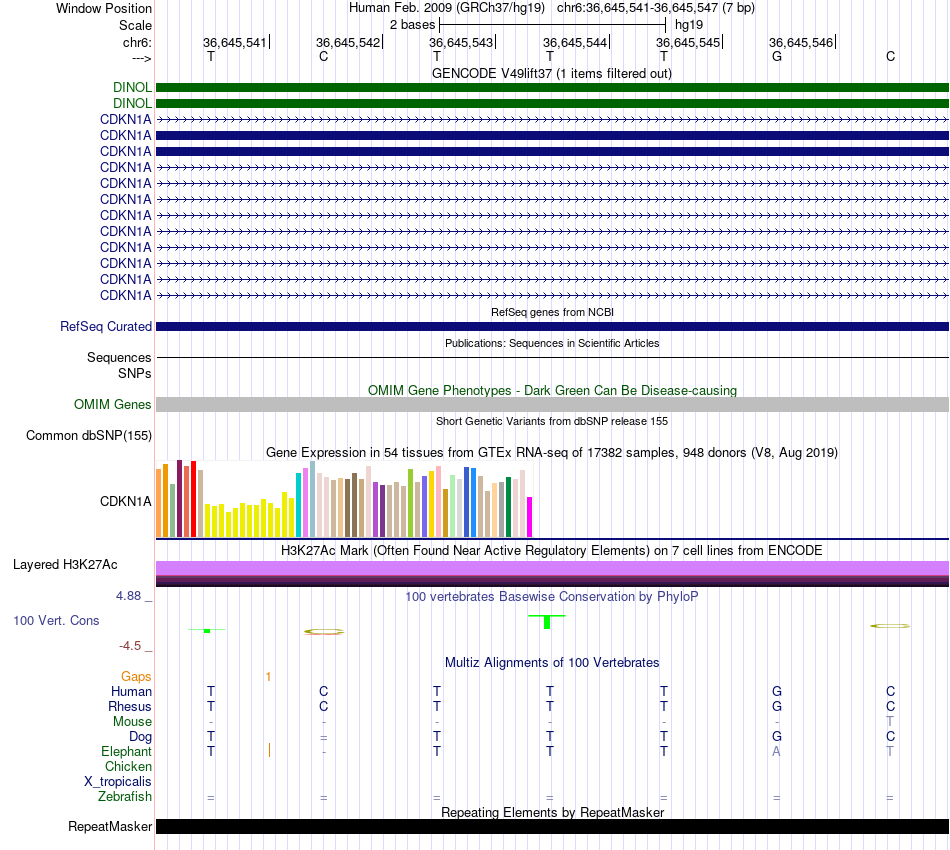This screenshot has height=850, width=950.
Task: Click the GTEx CDKN1A expression bar chart
Action: pyautogui.click(x=344, y=499)
